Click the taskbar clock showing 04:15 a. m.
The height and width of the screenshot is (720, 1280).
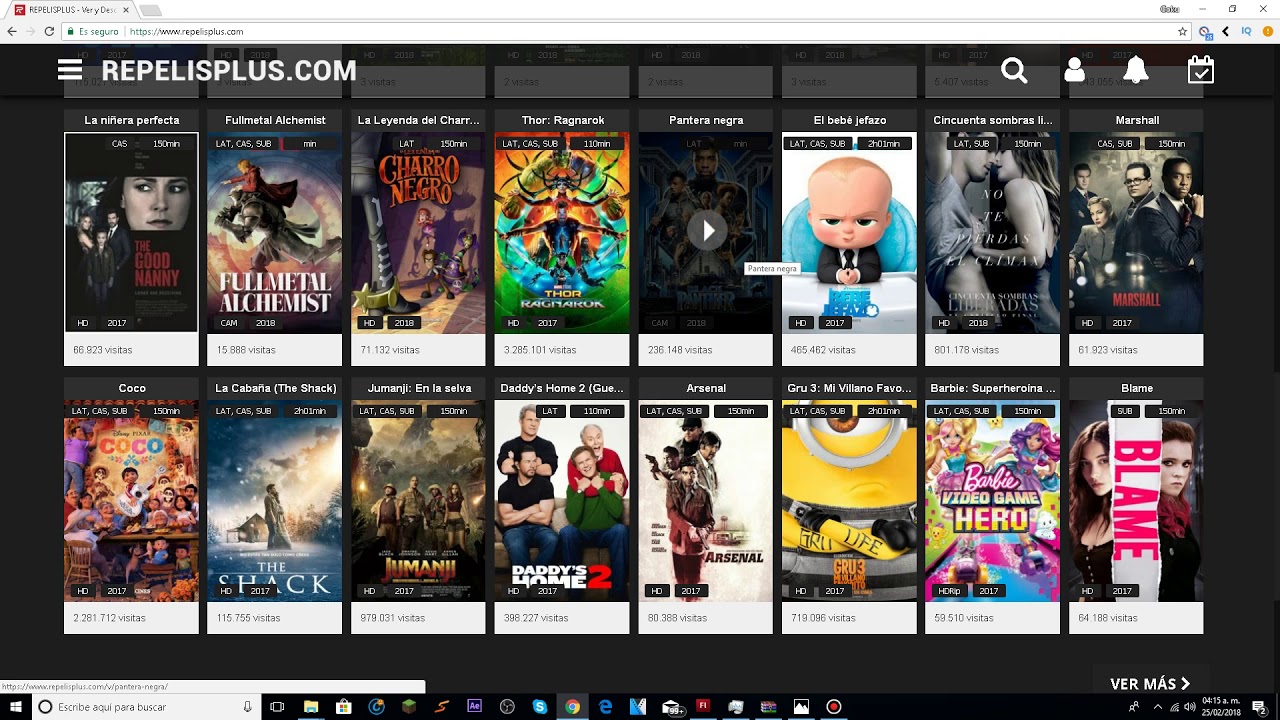click(1222, 707)
